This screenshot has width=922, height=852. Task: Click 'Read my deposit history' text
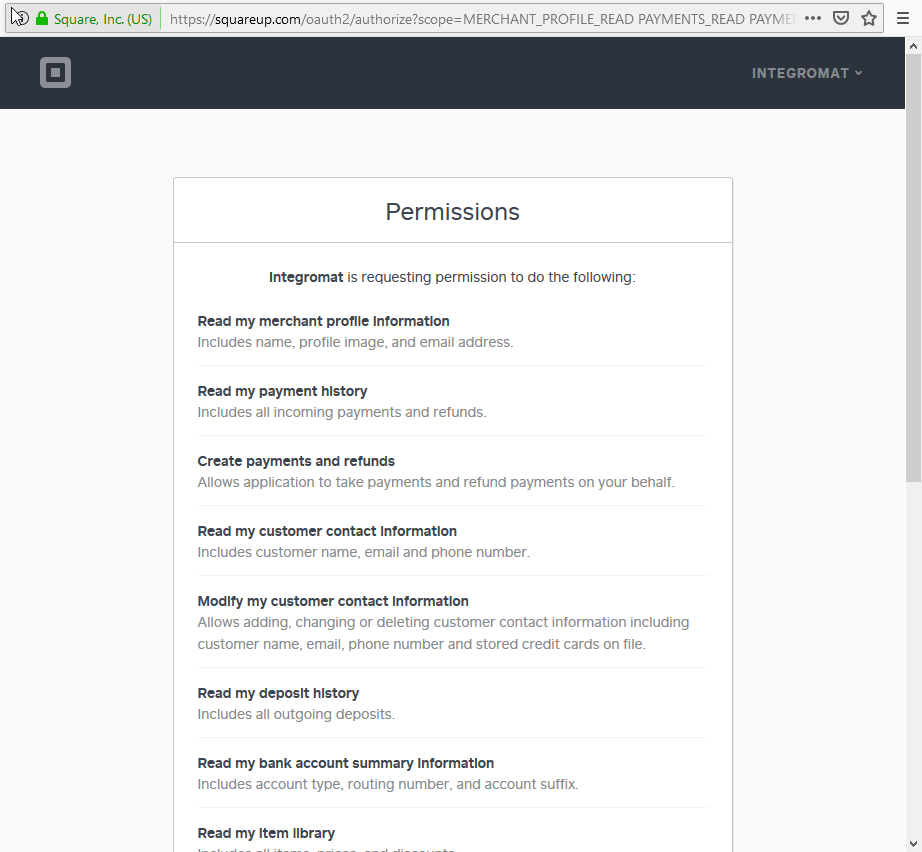(278, 693)
